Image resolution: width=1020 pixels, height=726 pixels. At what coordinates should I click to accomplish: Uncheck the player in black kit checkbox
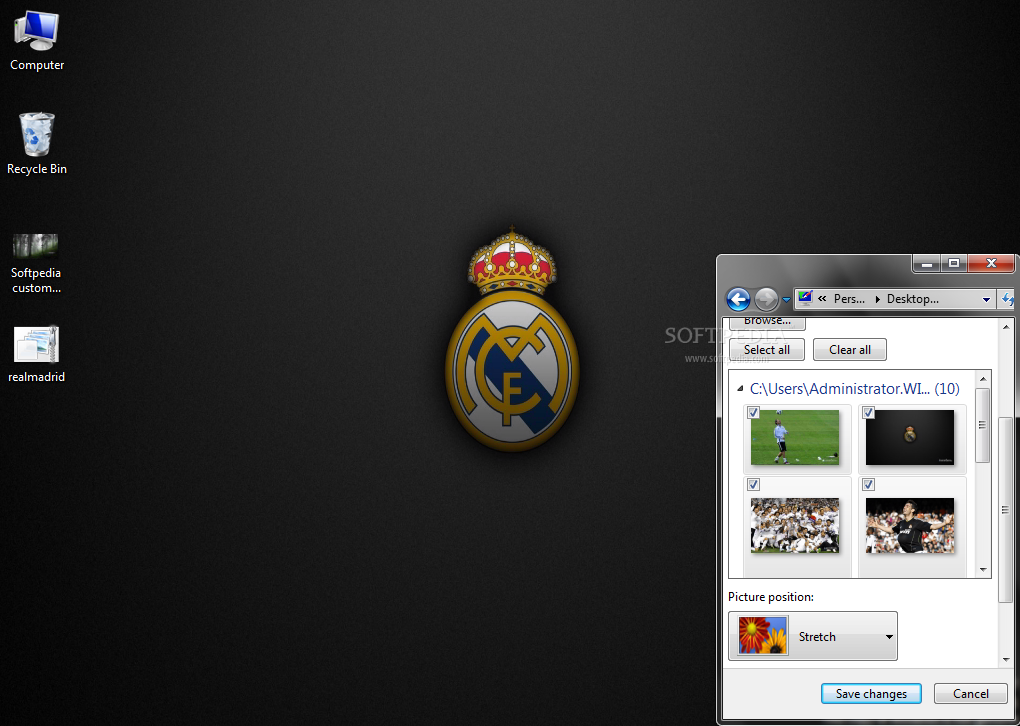868,484
